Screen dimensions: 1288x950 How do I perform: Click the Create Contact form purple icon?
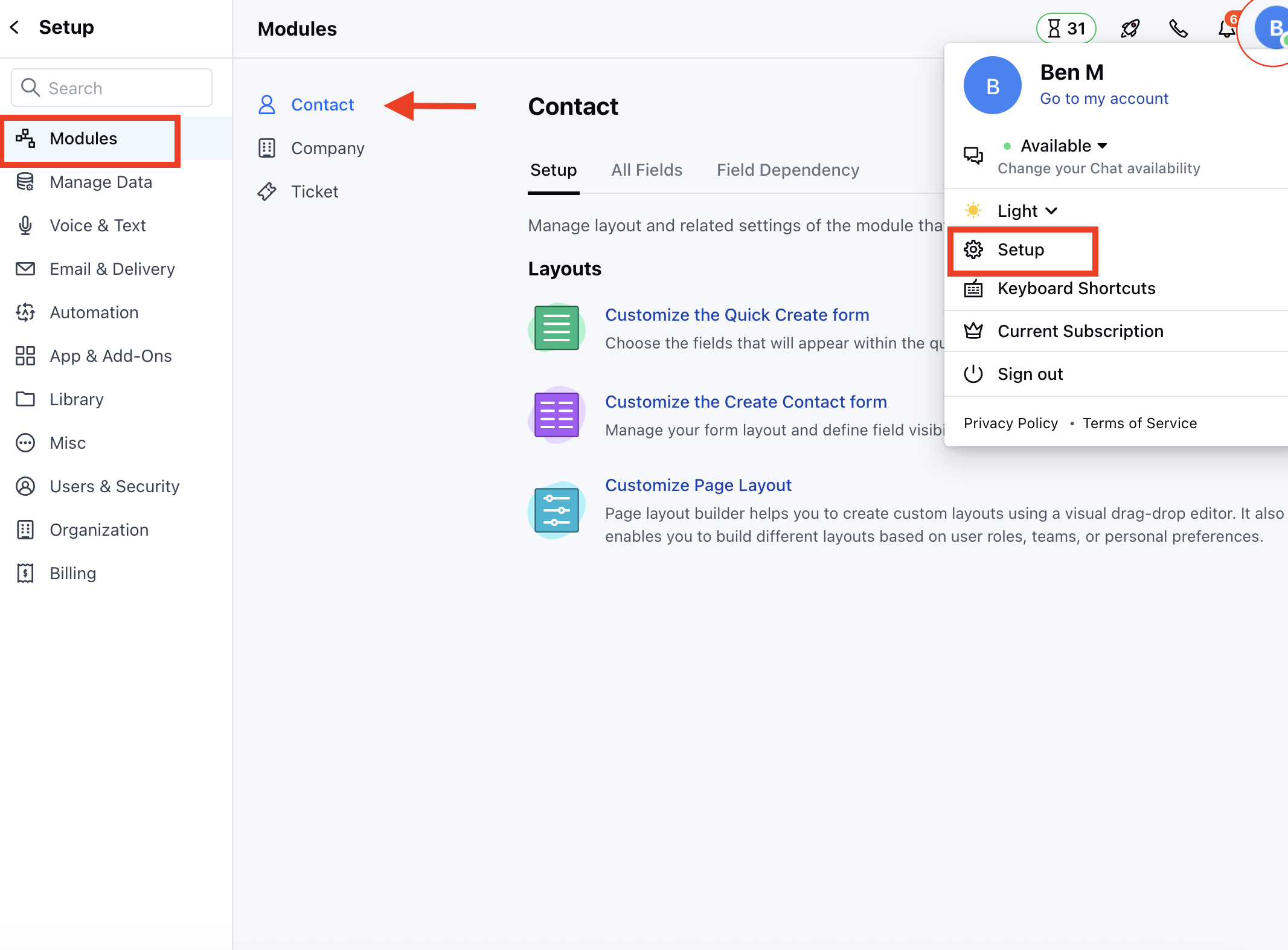coord(556,415)
